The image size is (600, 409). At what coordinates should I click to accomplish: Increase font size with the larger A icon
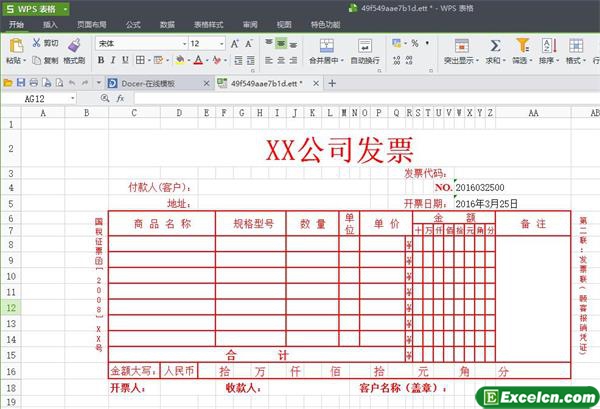(x=235, y=44)
